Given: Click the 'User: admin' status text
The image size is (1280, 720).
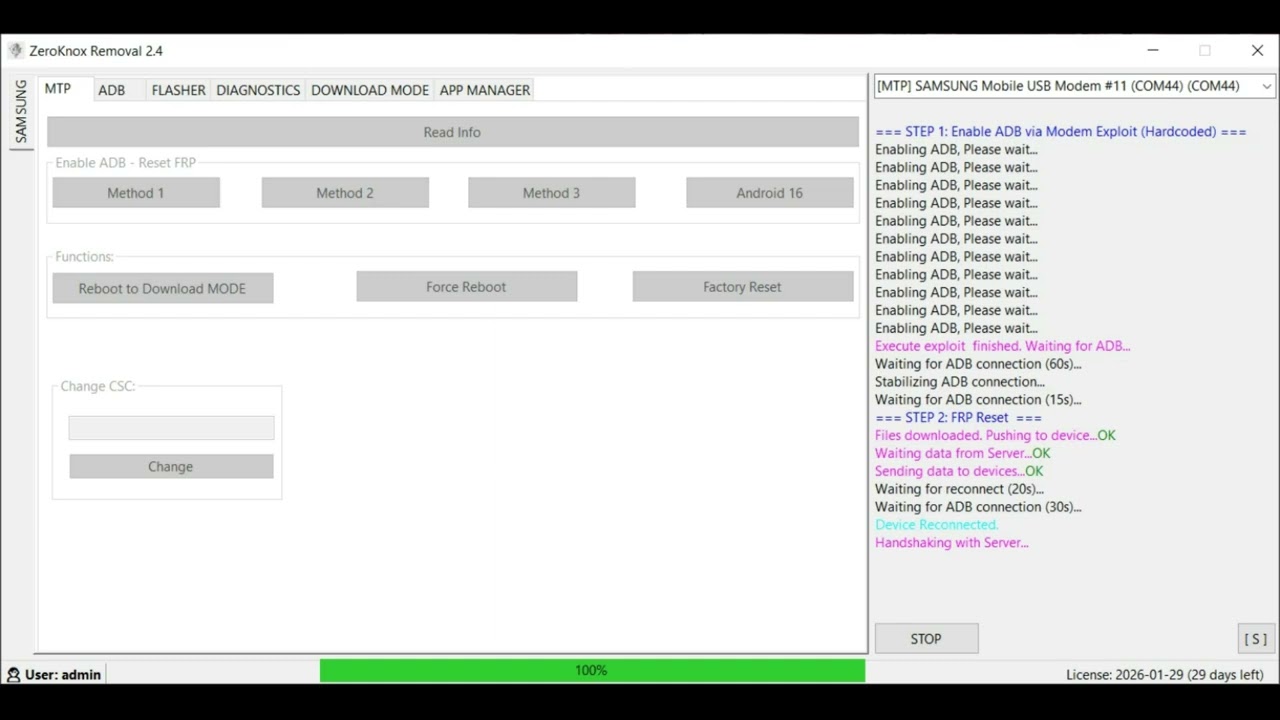Looking at the screenshot, I should [63, 675].
